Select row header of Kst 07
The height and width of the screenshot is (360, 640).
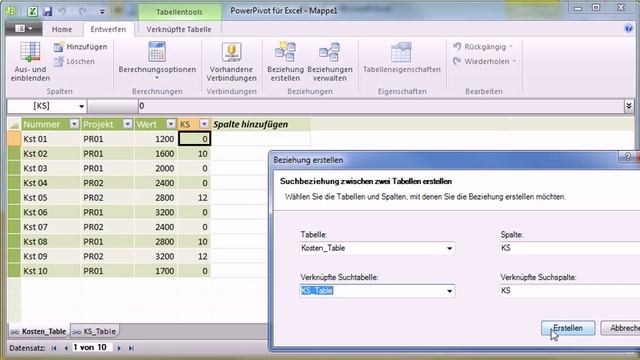click(14, 227)
